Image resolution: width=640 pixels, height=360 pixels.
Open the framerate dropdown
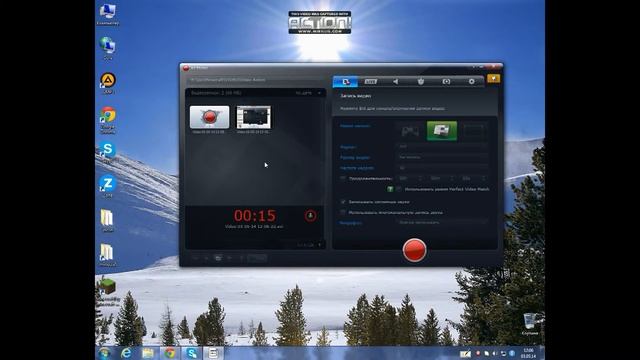(442, 167)
